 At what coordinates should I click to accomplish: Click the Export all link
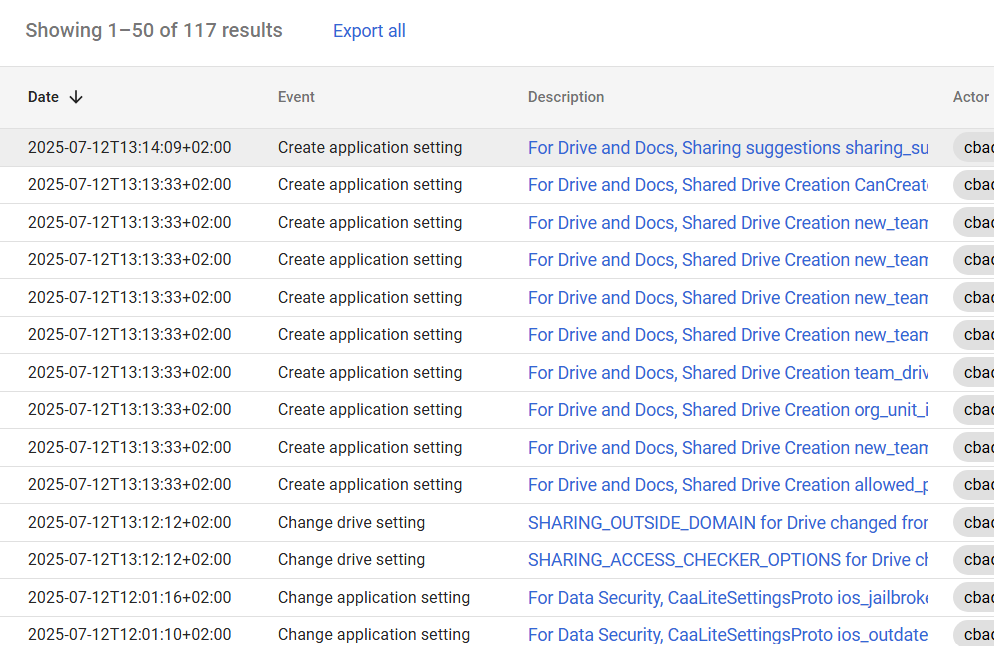368,31
